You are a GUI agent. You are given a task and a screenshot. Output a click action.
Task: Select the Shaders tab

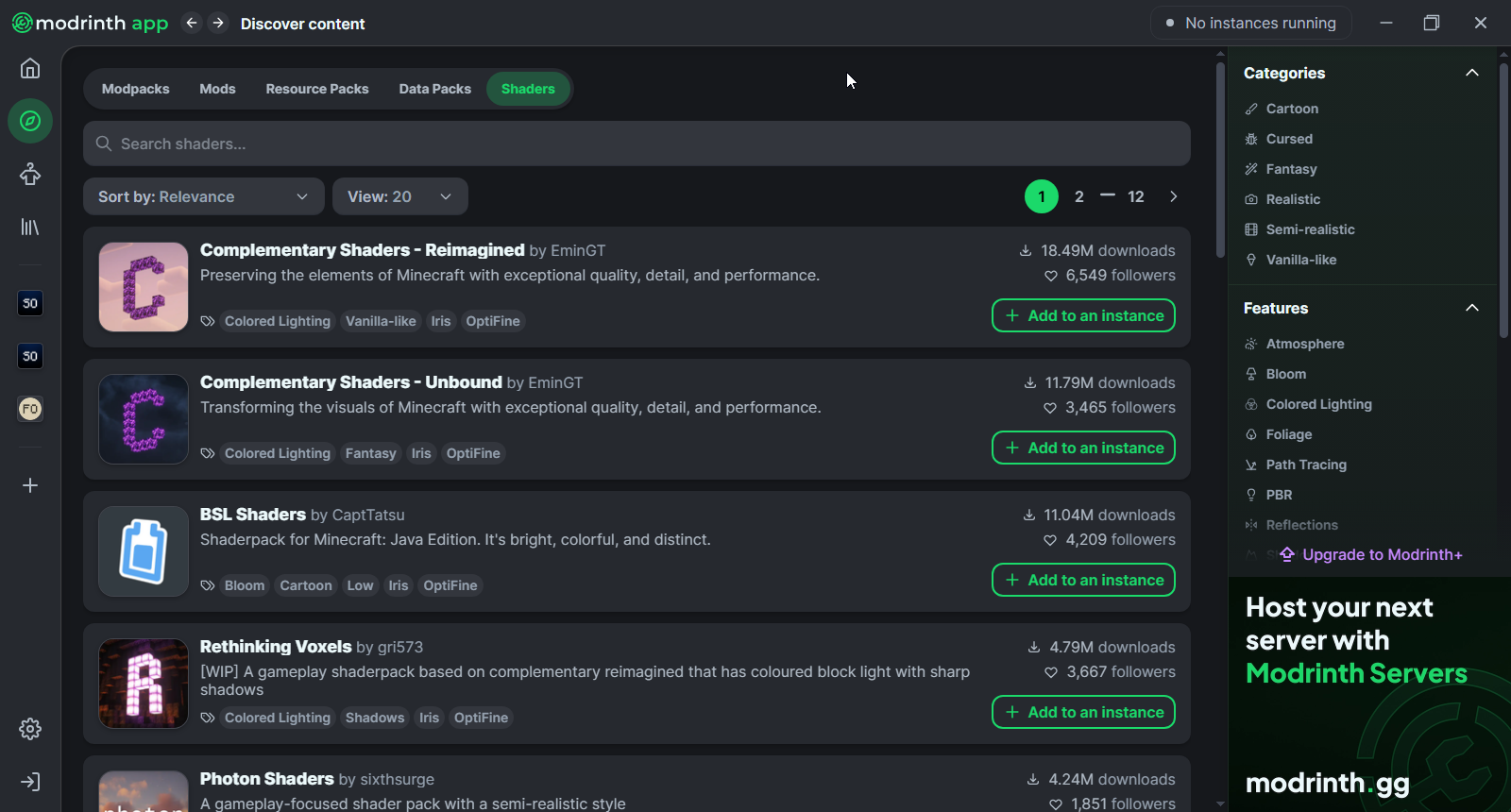pyautogui.click(x=528, y=89)
